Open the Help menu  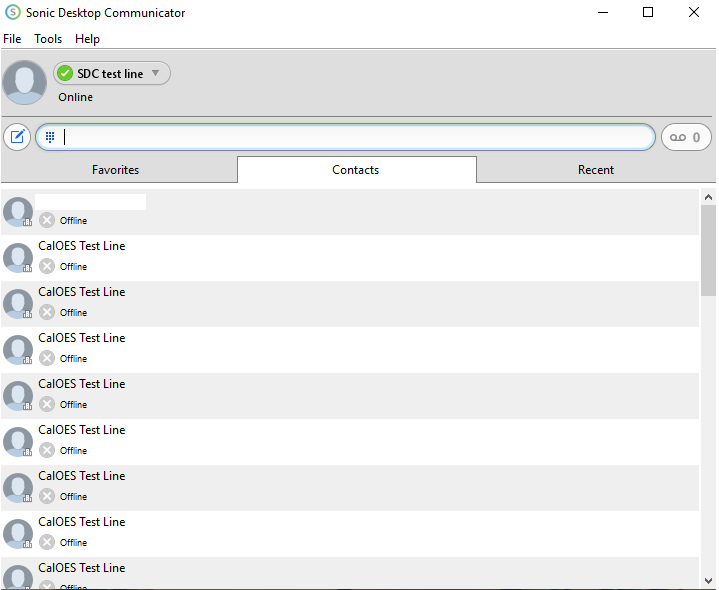tap(87, 39)
